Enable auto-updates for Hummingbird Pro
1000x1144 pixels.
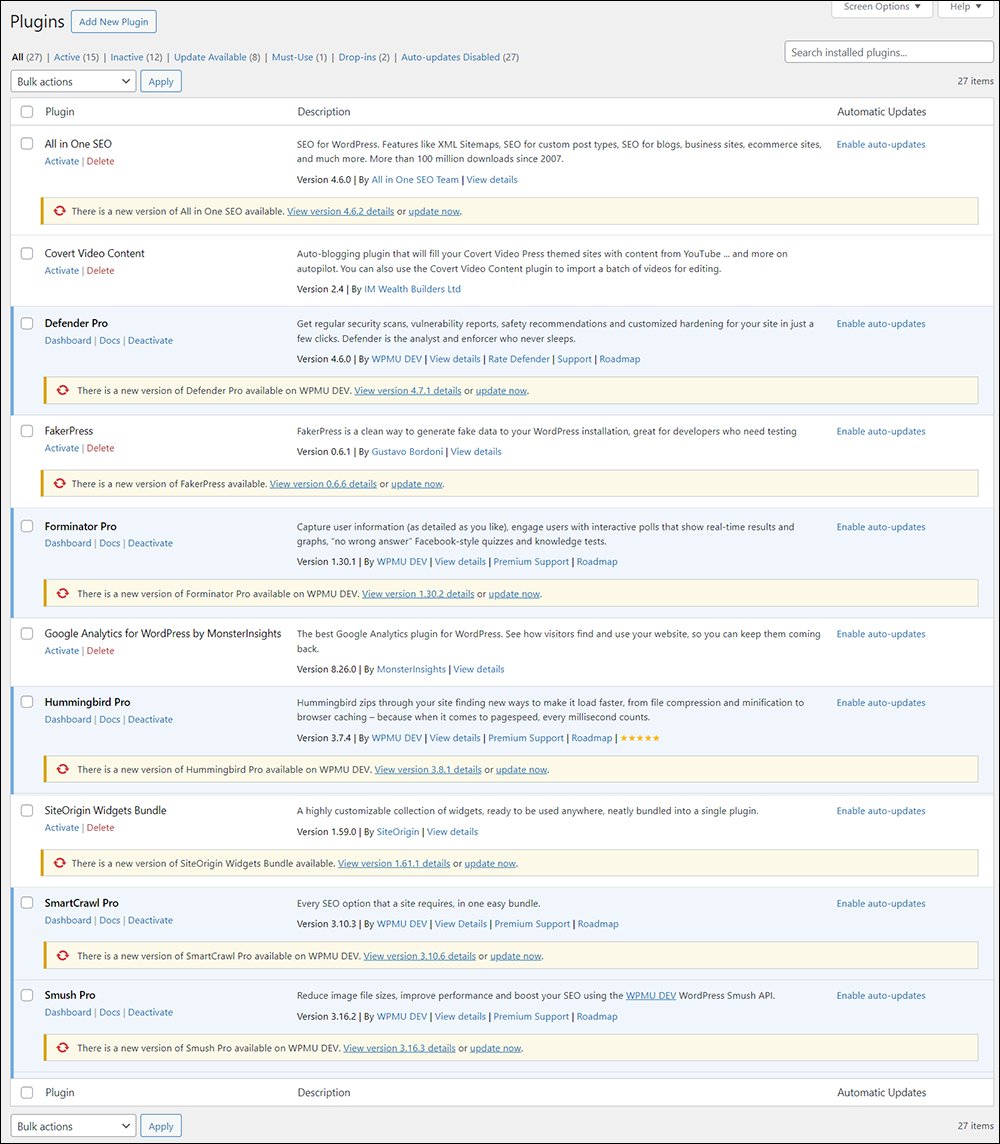pyautogui.click(x=881, y=703)
